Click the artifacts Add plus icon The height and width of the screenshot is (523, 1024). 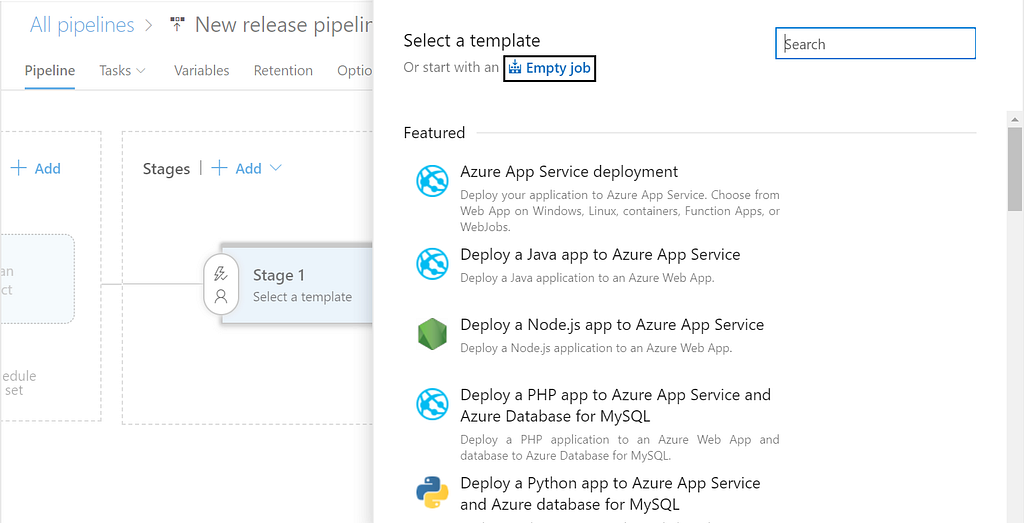point(19,168)
